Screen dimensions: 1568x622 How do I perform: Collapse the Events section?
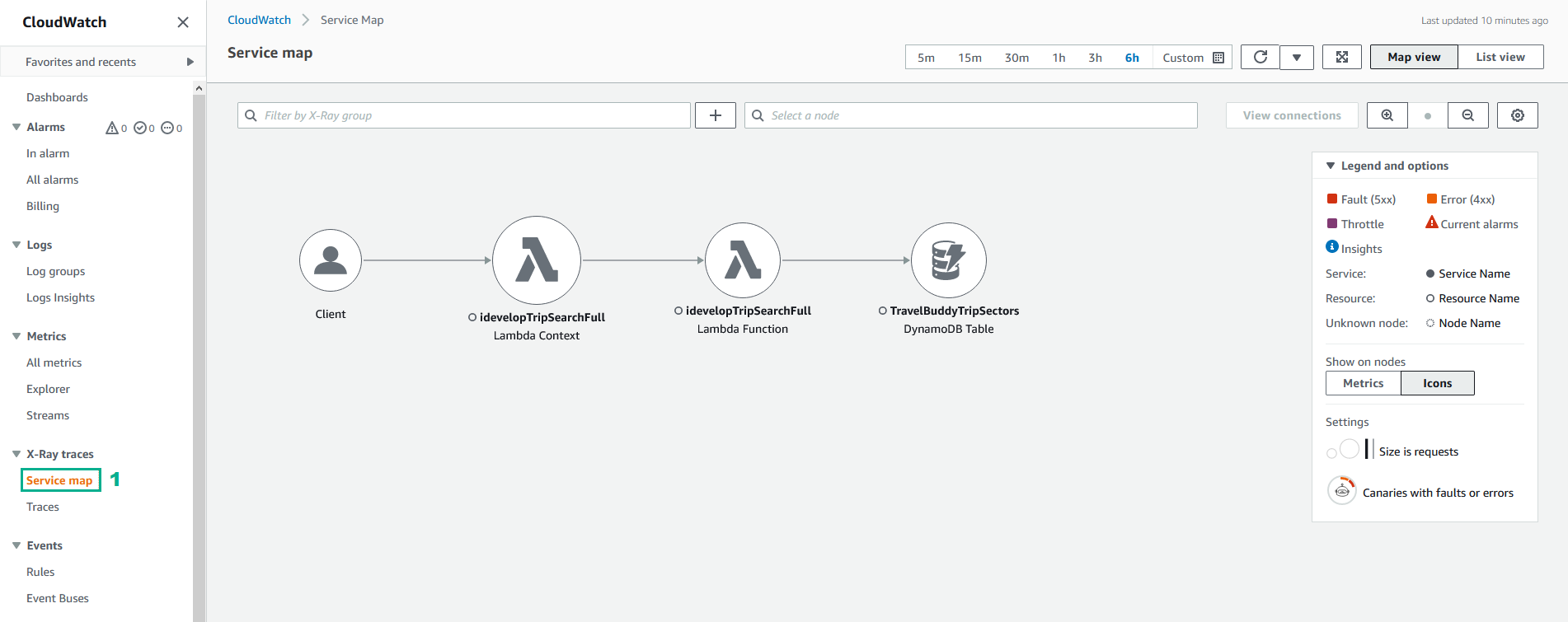(16, 545)
